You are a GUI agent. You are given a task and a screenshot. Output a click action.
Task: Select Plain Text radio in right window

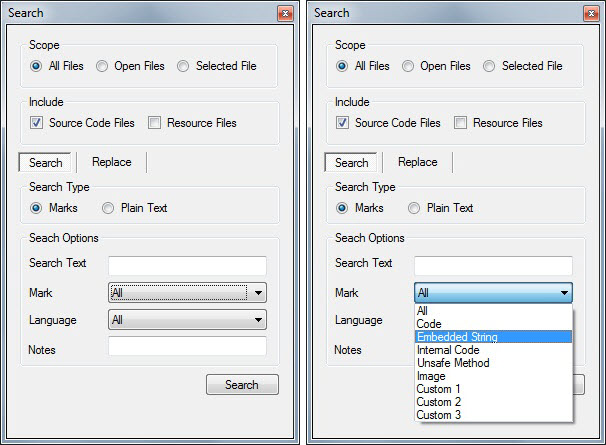[414, 208]
